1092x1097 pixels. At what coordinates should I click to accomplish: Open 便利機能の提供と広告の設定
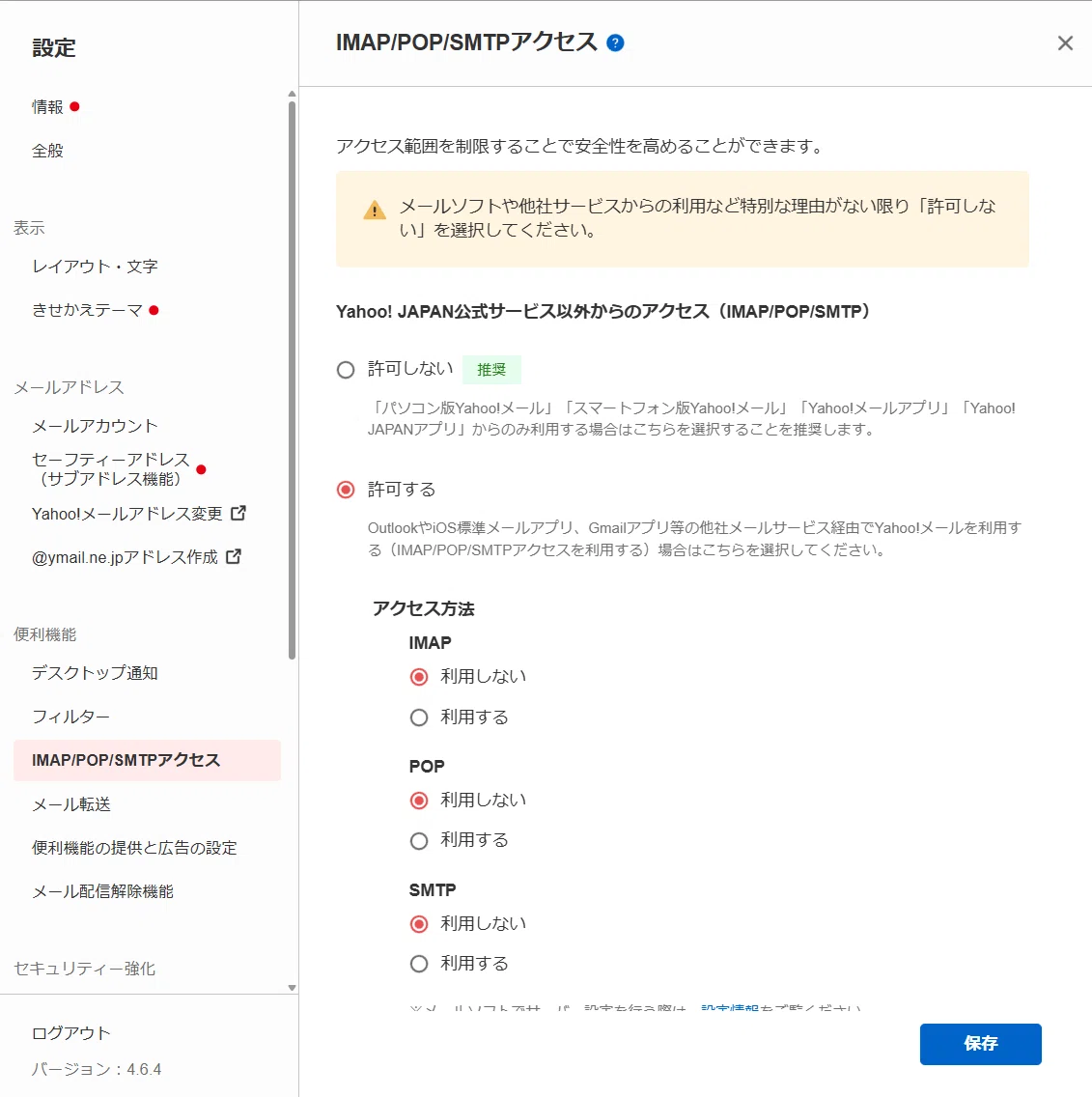pos(134,848)
